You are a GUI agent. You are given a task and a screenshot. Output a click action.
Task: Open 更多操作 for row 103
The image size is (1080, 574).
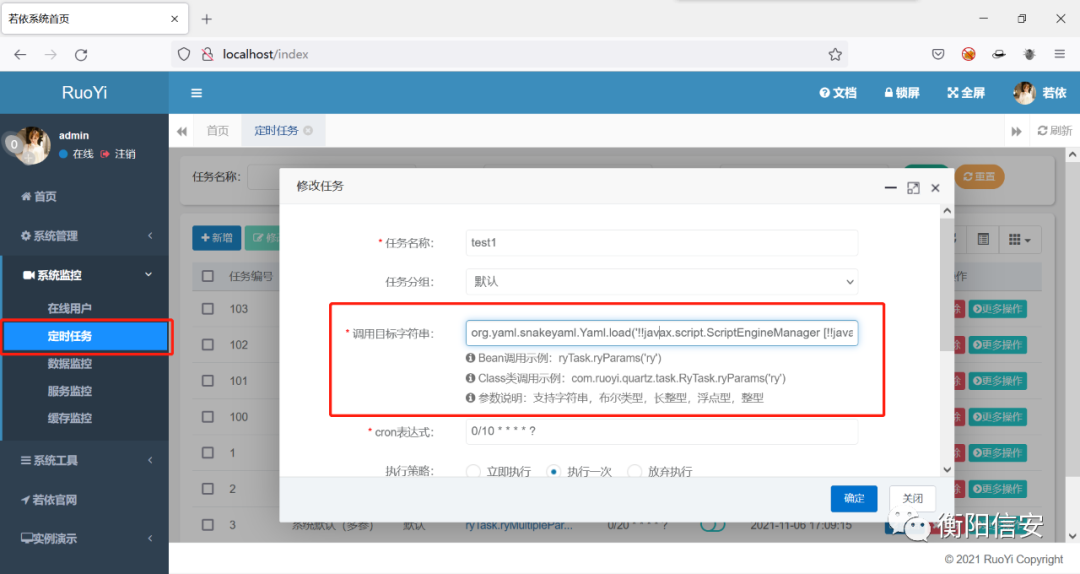[x=998, y=309]
